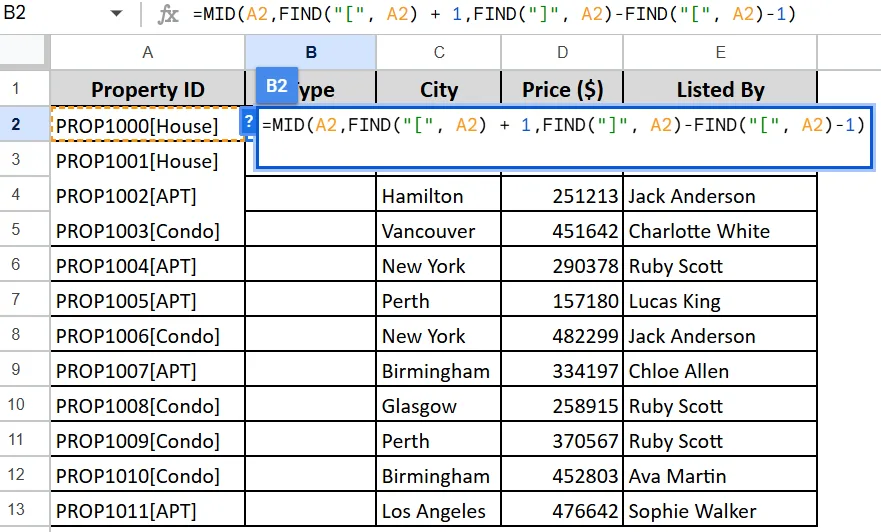Click price cell 451642
Screen dimensions: 881x532
(x=562, y=230)
